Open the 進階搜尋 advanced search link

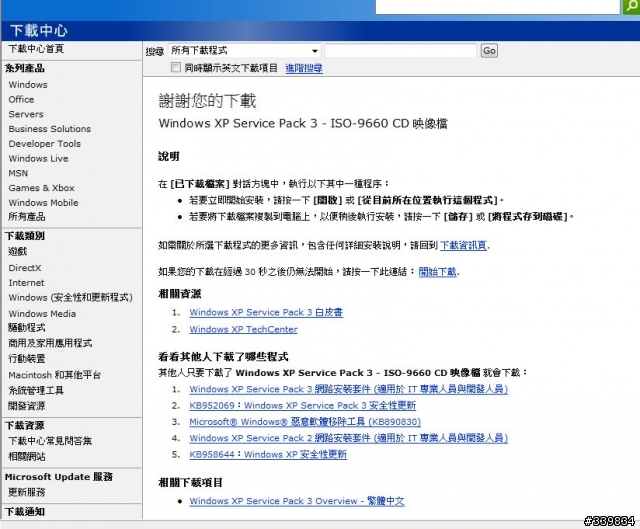pyautogui.click(x=304, y=68)
